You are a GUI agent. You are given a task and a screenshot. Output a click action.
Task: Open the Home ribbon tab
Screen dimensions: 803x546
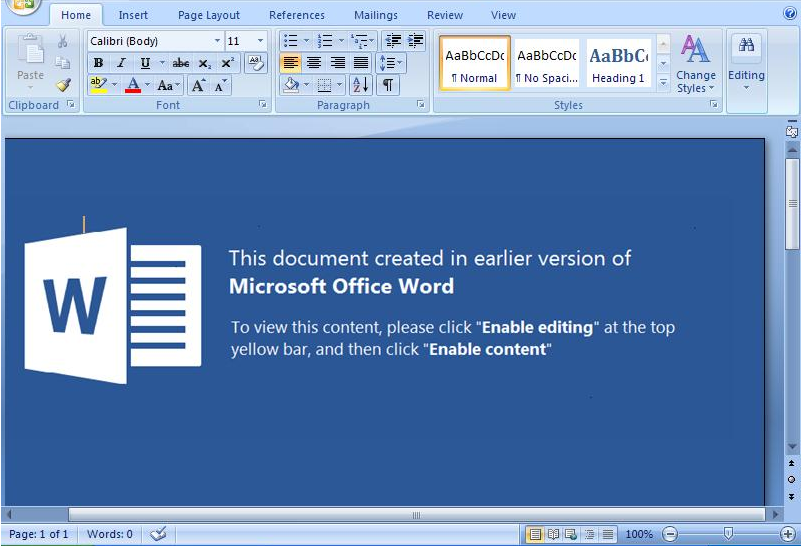point(76,15)
